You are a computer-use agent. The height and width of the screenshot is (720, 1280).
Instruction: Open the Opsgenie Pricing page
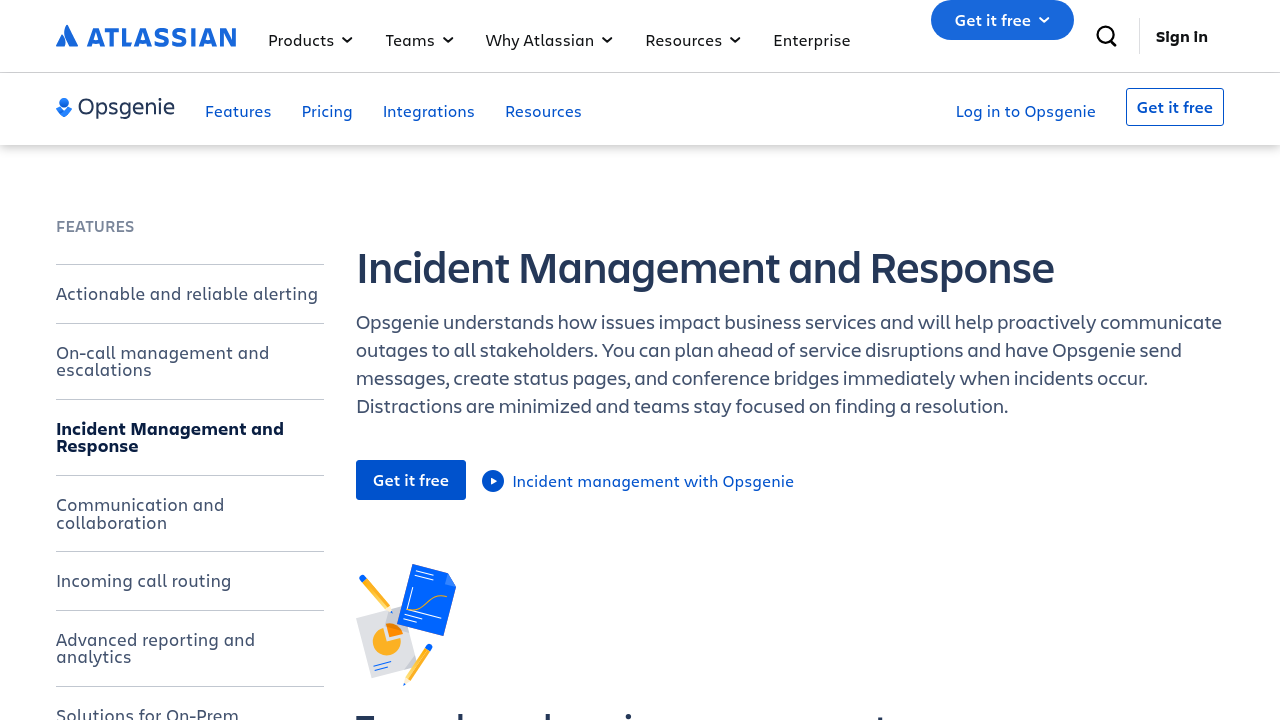click(327, 111)
